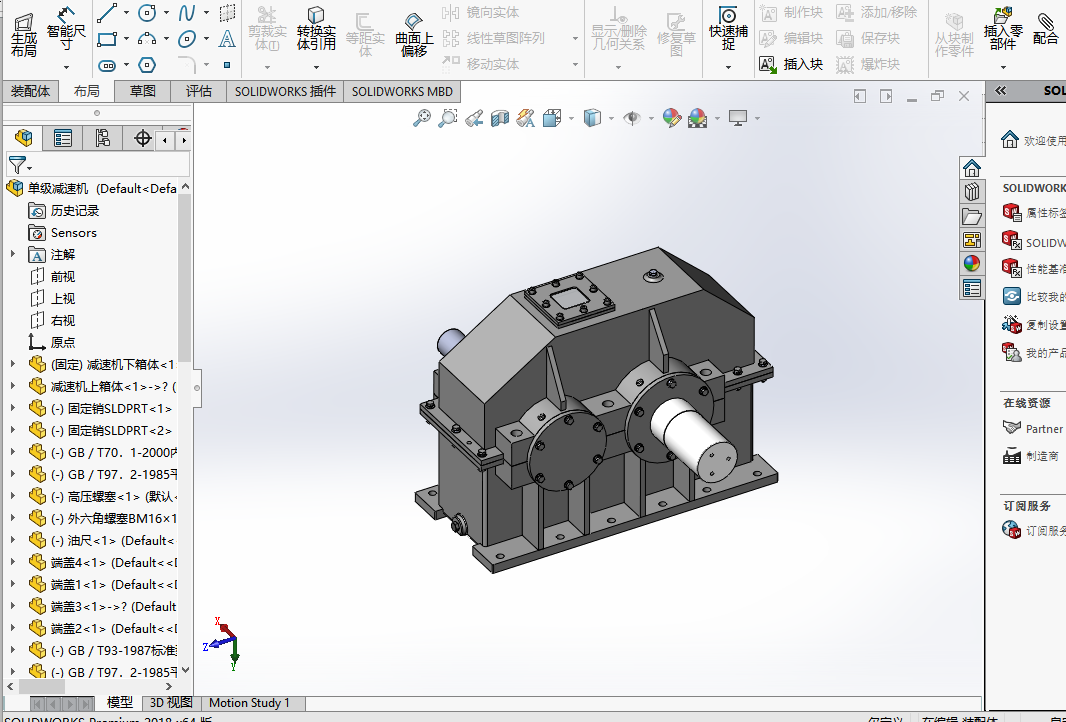The height and width of the screenshot is (722, 1066).
Task: Click Display Style icon
Action: (592, 118)
